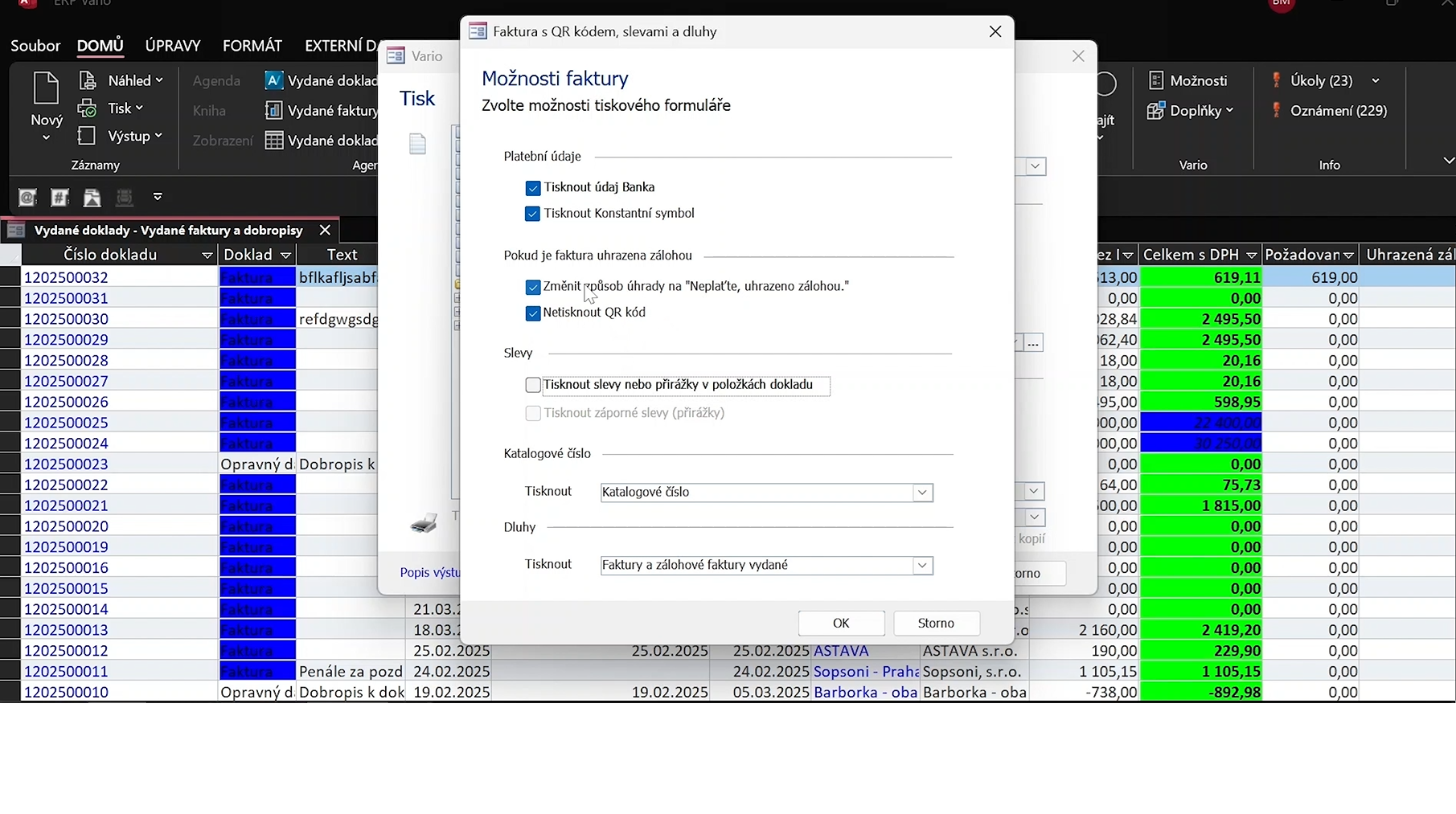The image size is (1456, 814).
Task: Open the Doplňky add-ons icon
Action: pos(1156,111)
